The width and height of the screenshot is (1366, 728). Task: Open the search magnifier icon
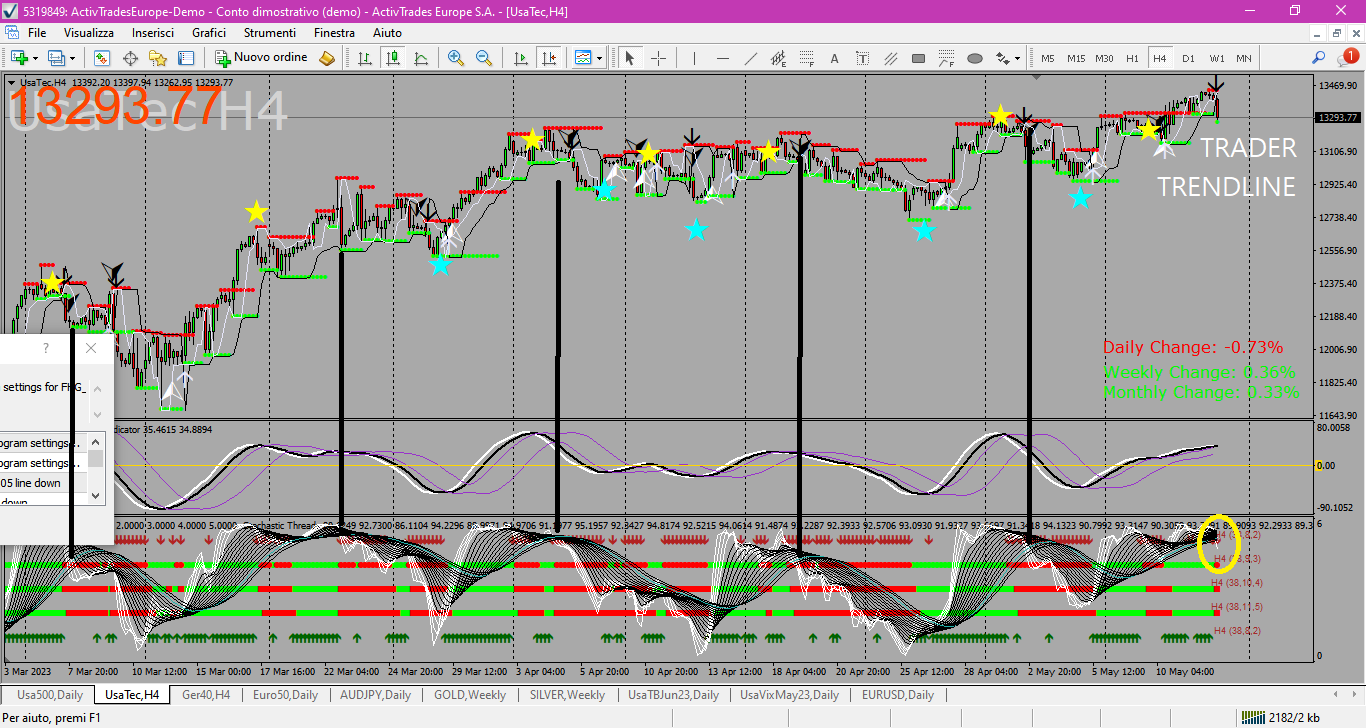coord(1319,58)
